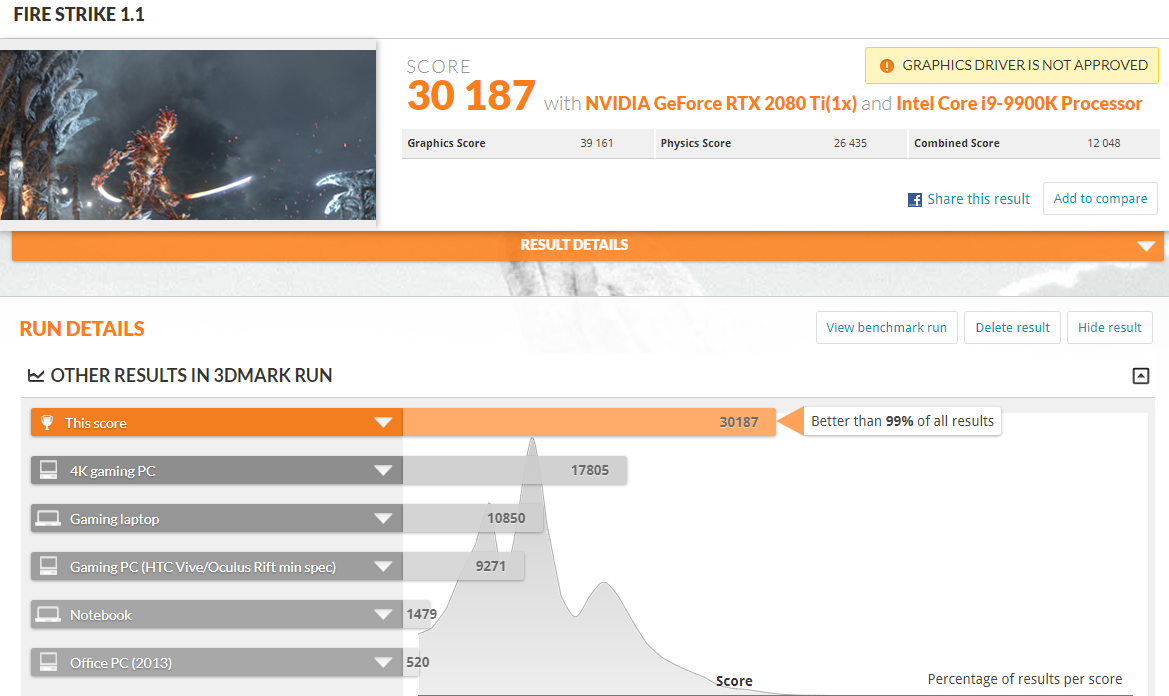Click the Office PC (2013) desktop icon

(x=48, y=662)
